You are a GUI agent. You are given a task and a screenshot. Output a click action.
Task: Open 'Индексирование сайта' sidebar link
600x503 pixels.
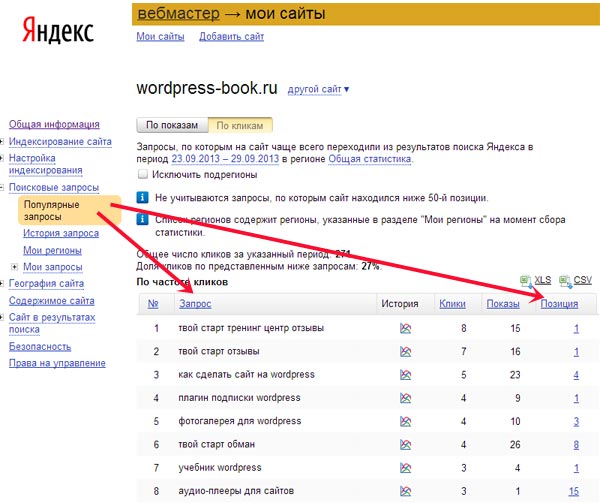(x=60, y=142)
